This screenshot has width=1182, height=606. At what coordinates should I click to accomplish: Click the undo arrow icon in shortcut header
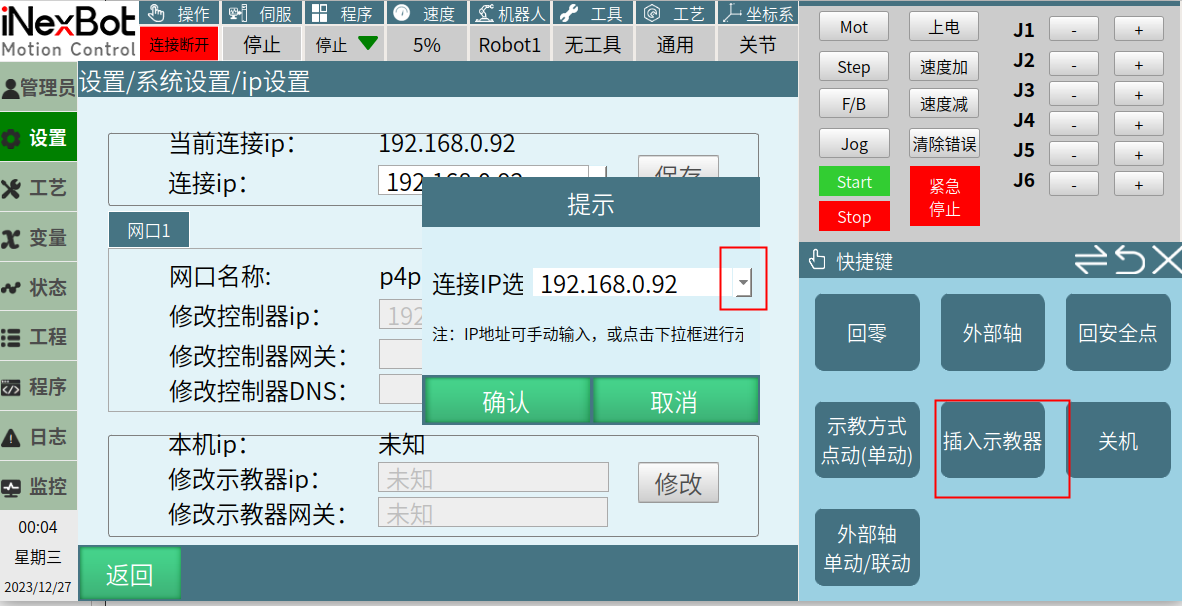pos(1129,261)
